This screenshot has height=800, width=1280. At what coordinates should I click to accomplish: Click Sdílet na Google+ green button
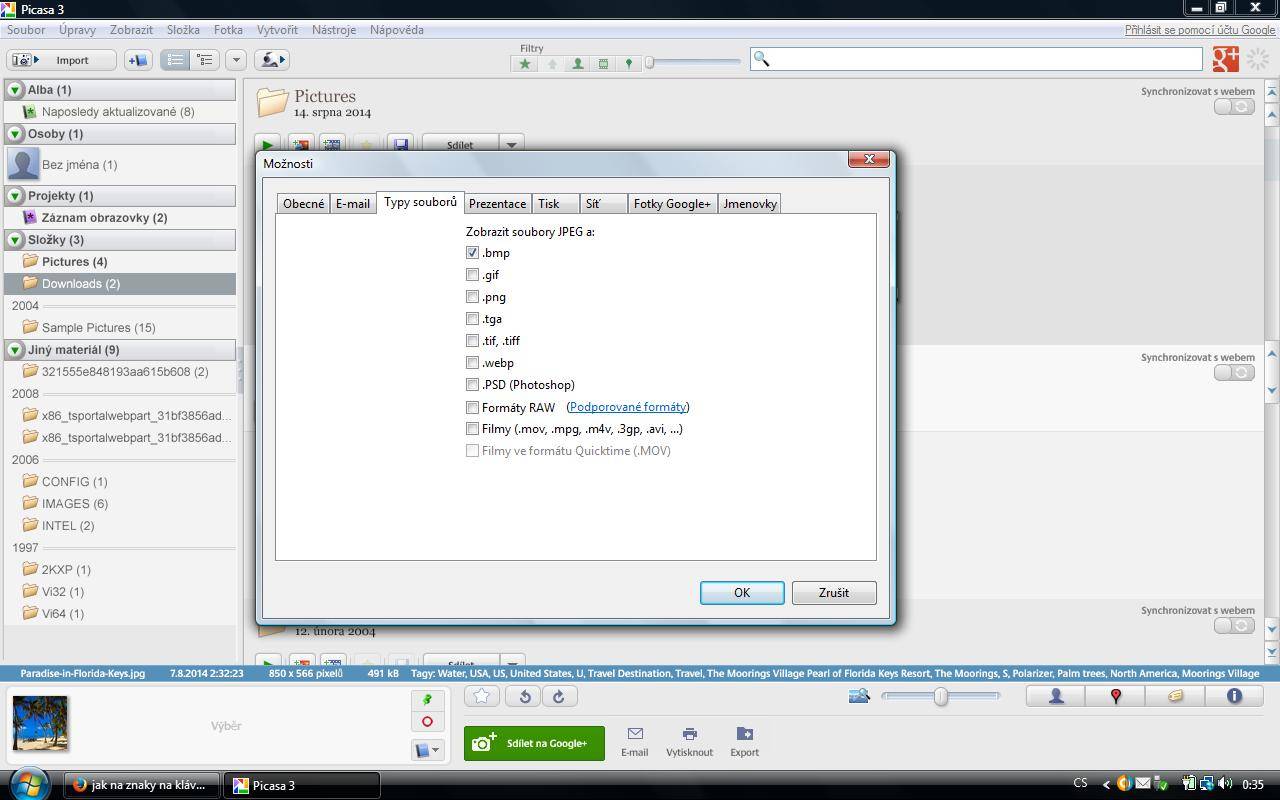[x=534, y=743]
